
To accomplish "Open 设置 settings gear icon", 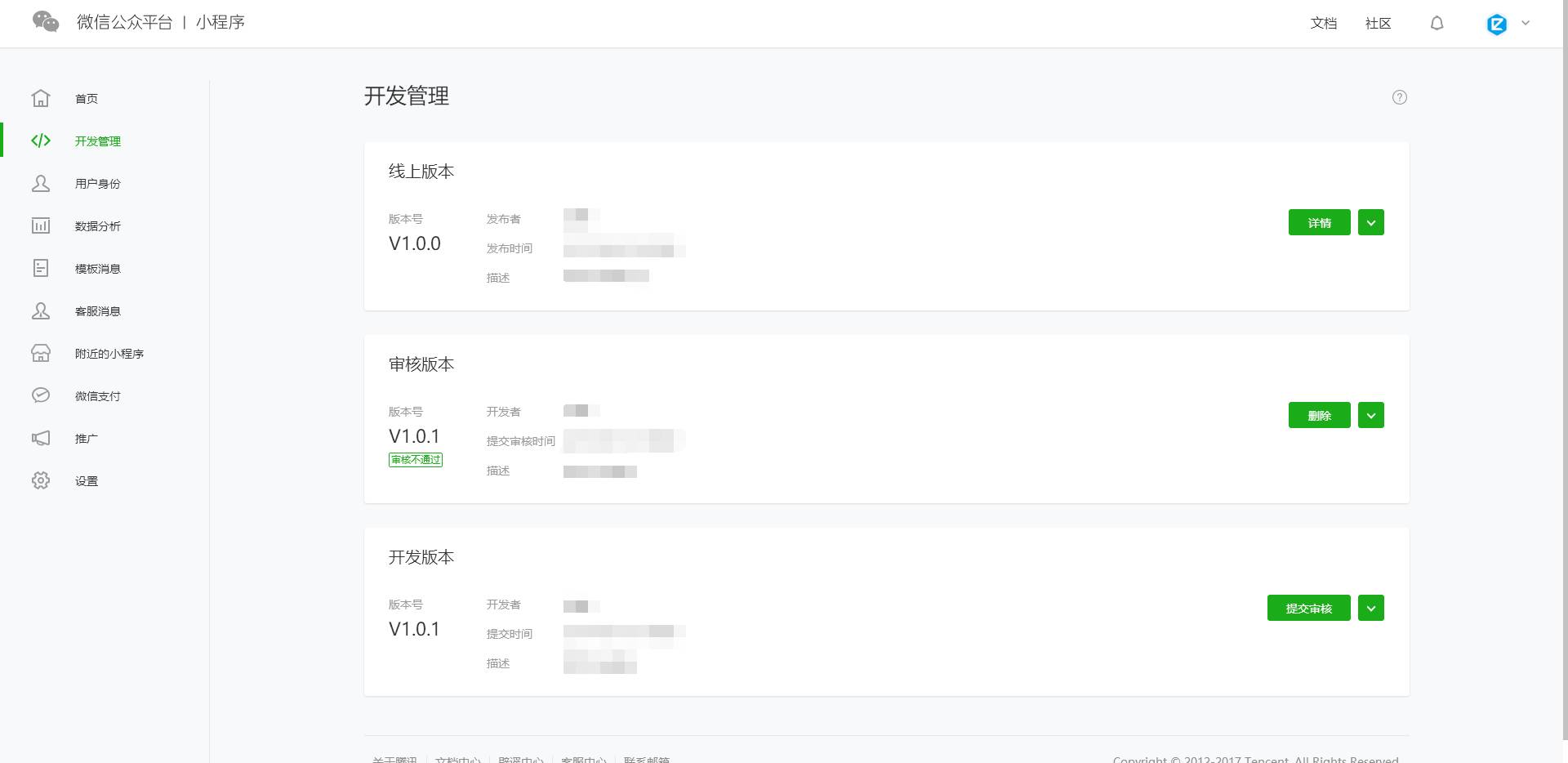I will [x=41, y=480].
